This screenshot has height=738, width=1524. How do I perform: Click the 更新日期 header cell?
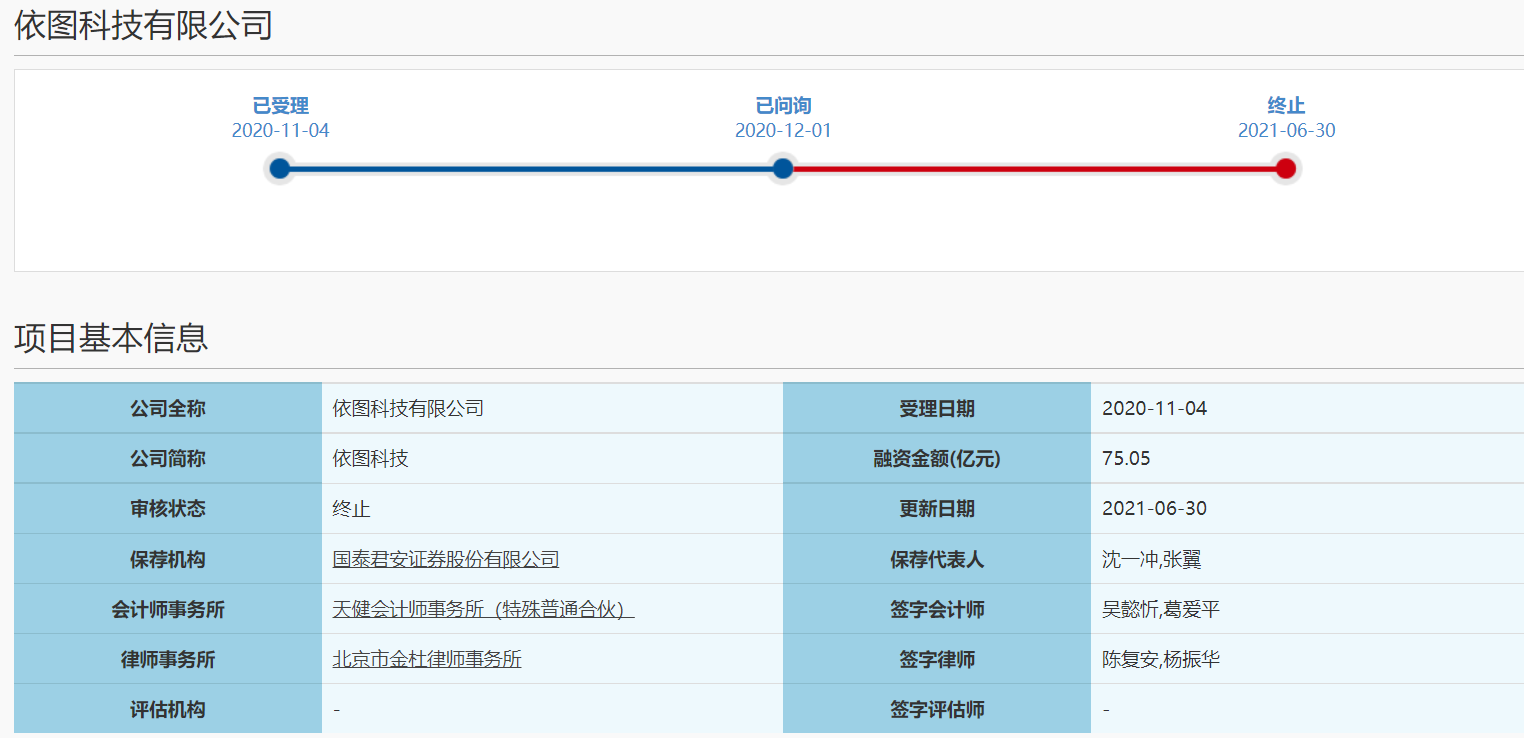click(937, 509)
